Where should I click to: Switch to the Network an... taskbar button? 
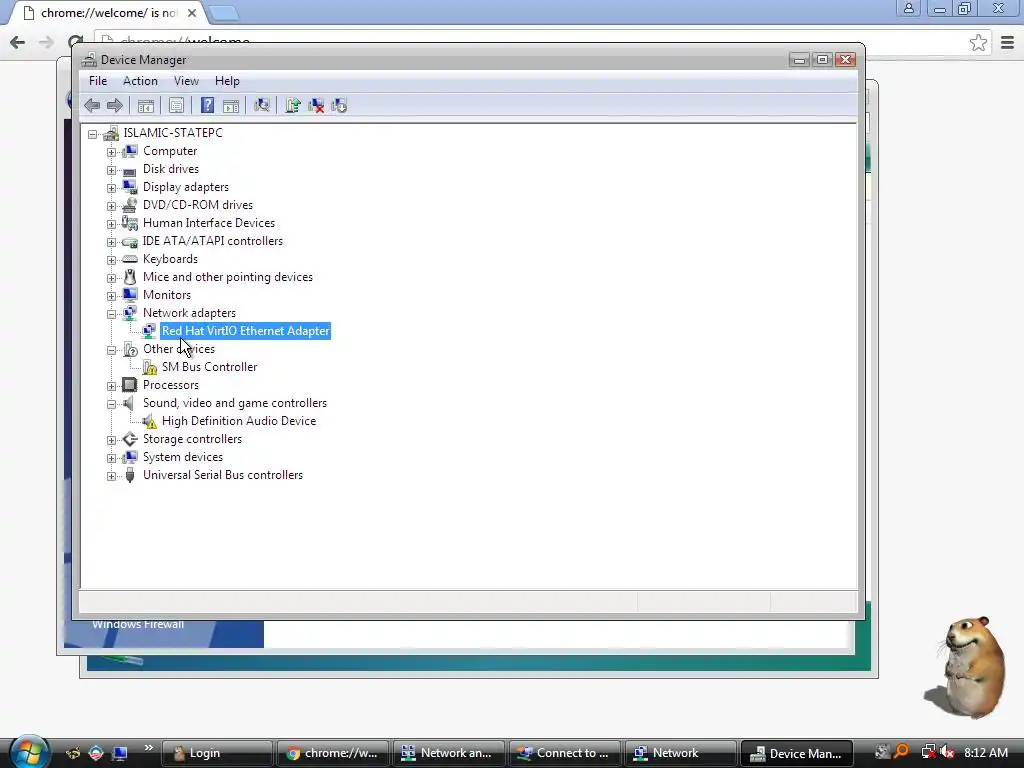point(449,753)
